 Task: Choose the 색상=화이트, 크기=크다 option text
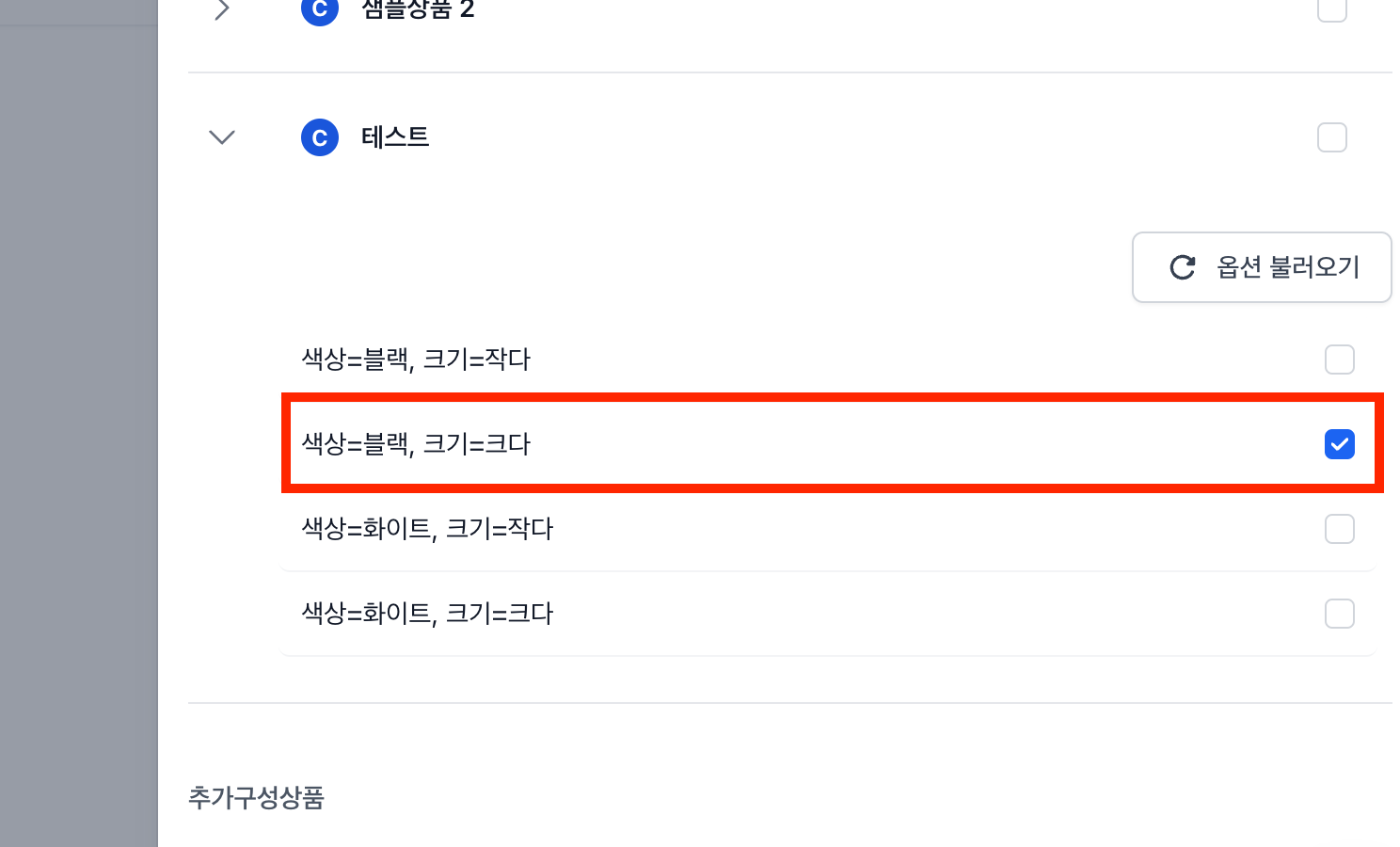(x=427, y=614)
